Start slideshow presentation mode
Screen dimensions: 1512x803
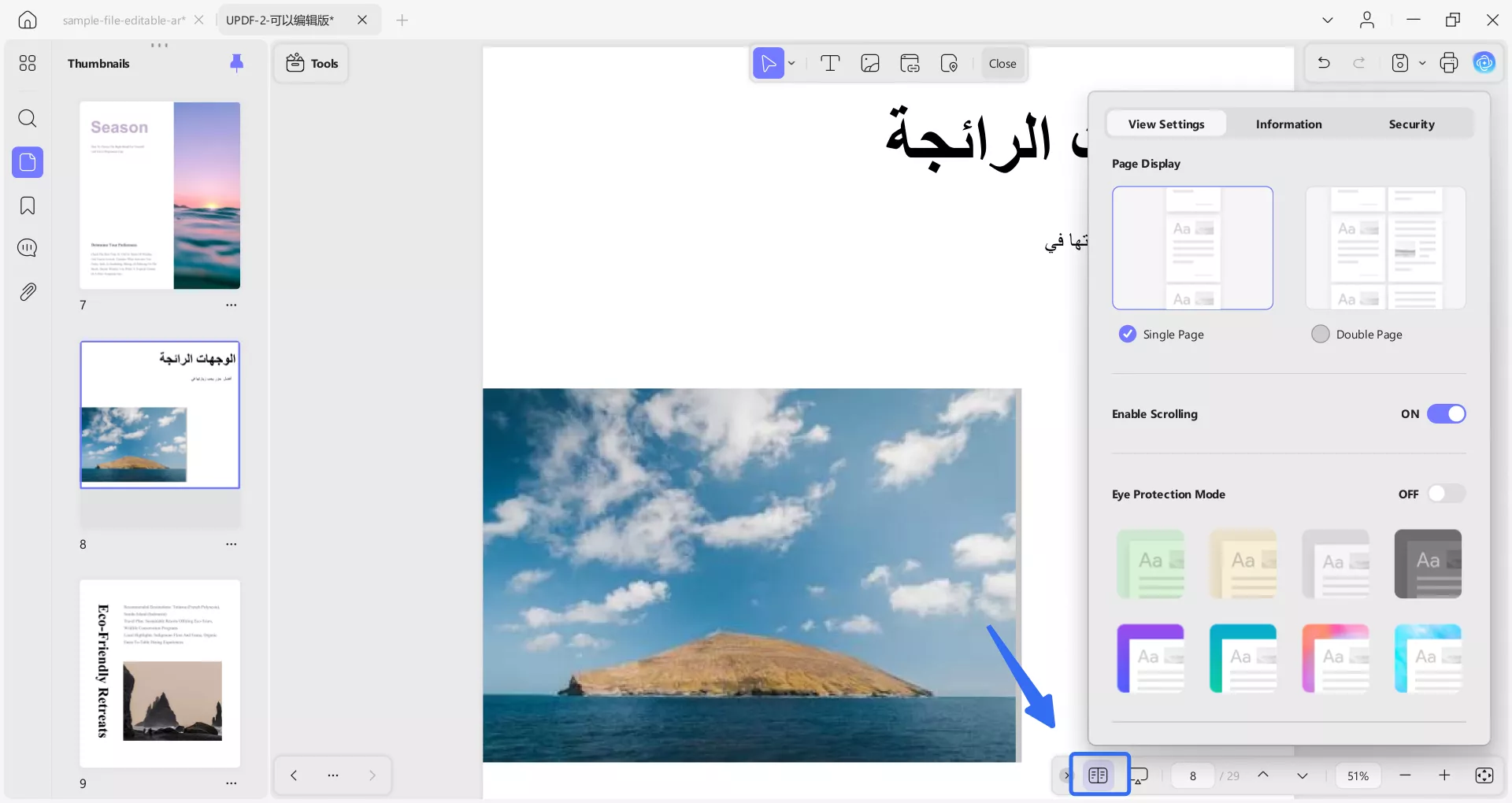point(1140,776)
